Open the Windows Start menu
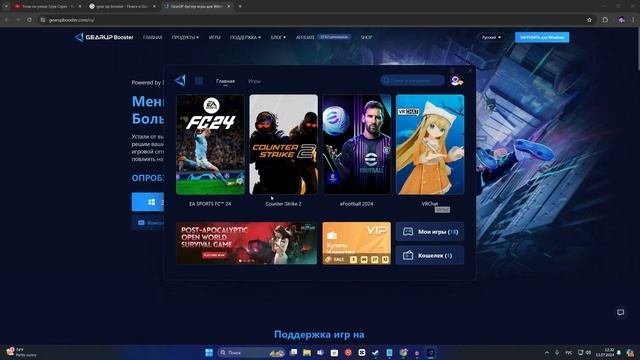Viewport: 640px width, 360px height. 209,352
